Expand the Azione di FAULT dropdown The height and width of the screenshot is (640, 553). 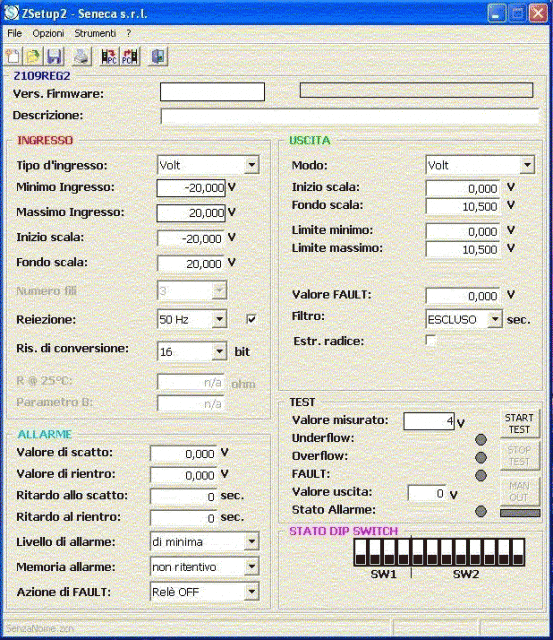click(252, 591)
